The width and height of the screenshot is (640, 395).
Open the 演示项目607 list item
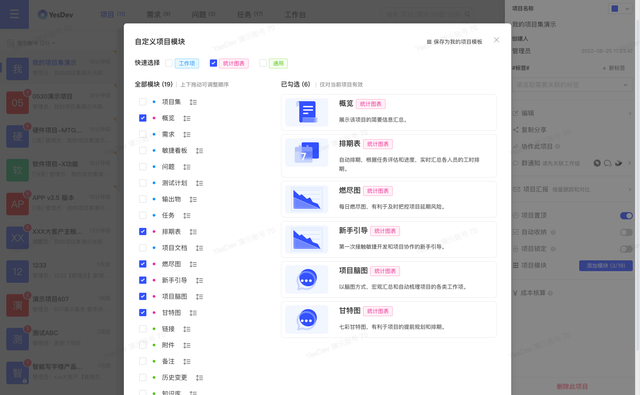pos(59,305)
